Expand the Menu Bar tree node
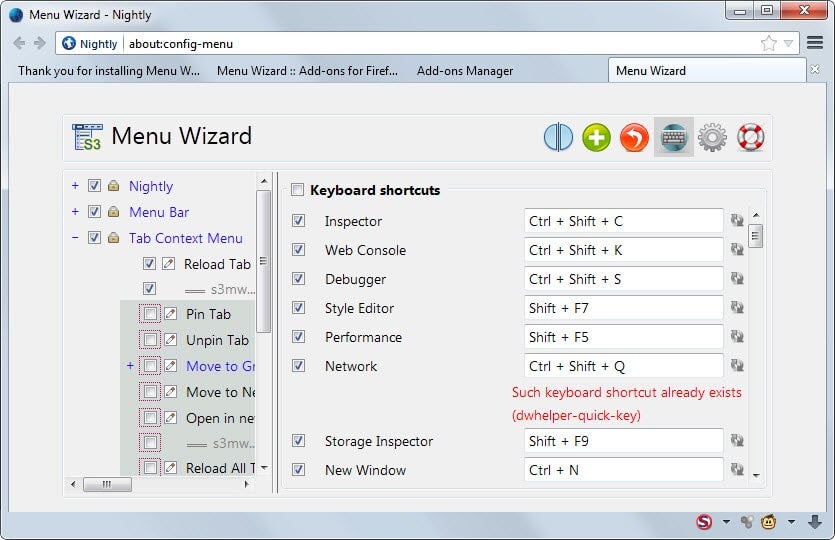 [75, 212]
